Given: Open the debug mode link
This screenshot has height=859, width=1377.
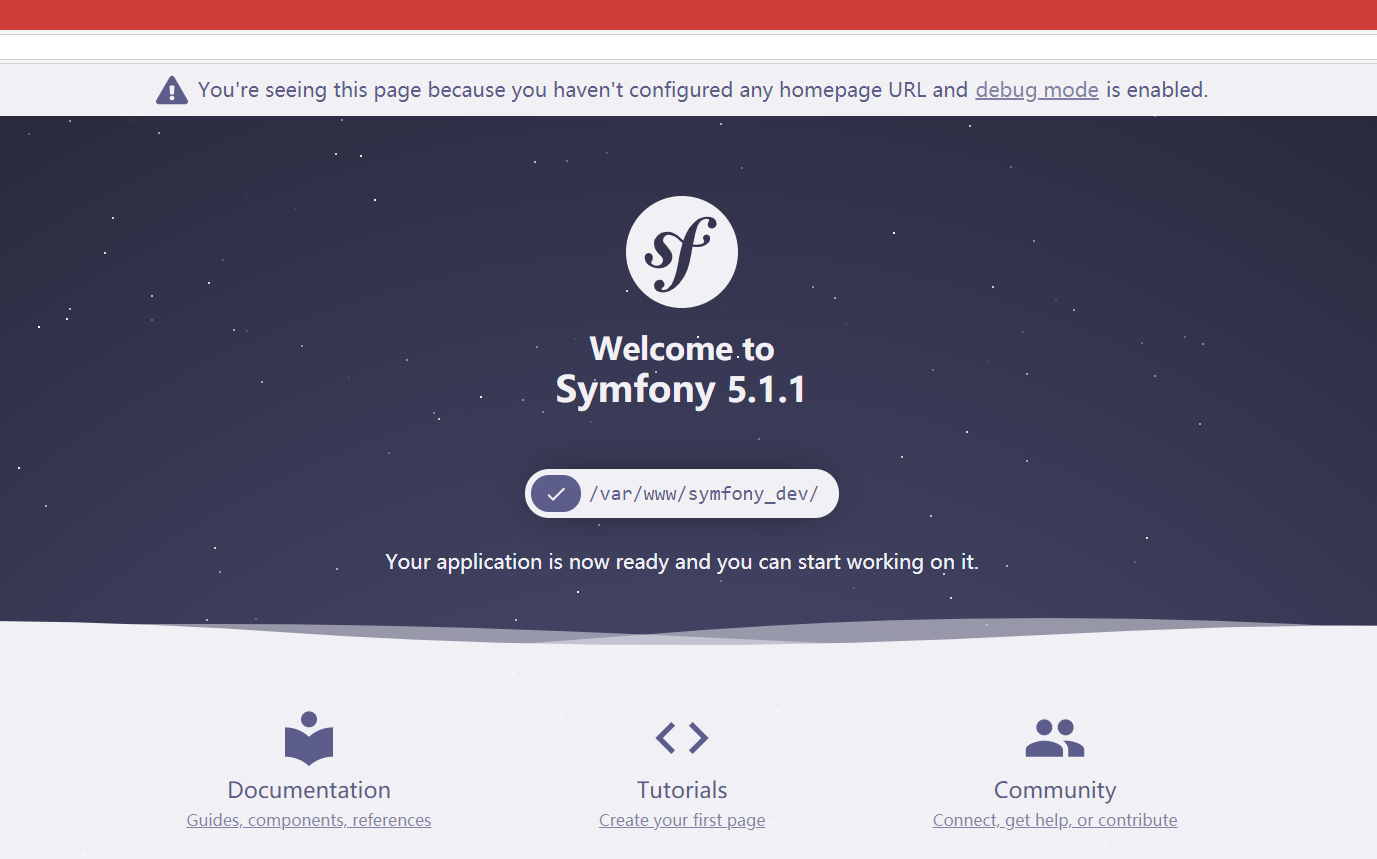Looking at the screenshot, I should pos(1037,90).
